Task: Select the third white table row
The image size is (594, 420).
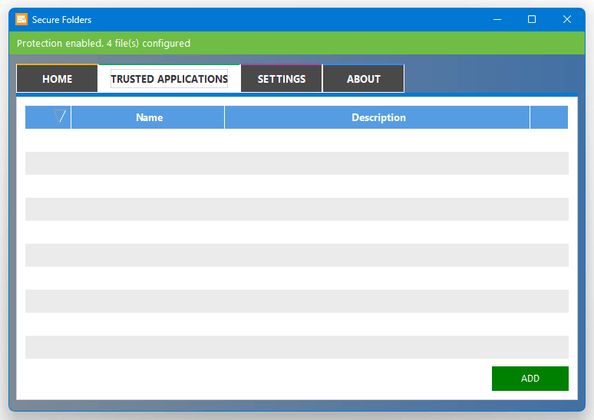Action: point(297,232)
